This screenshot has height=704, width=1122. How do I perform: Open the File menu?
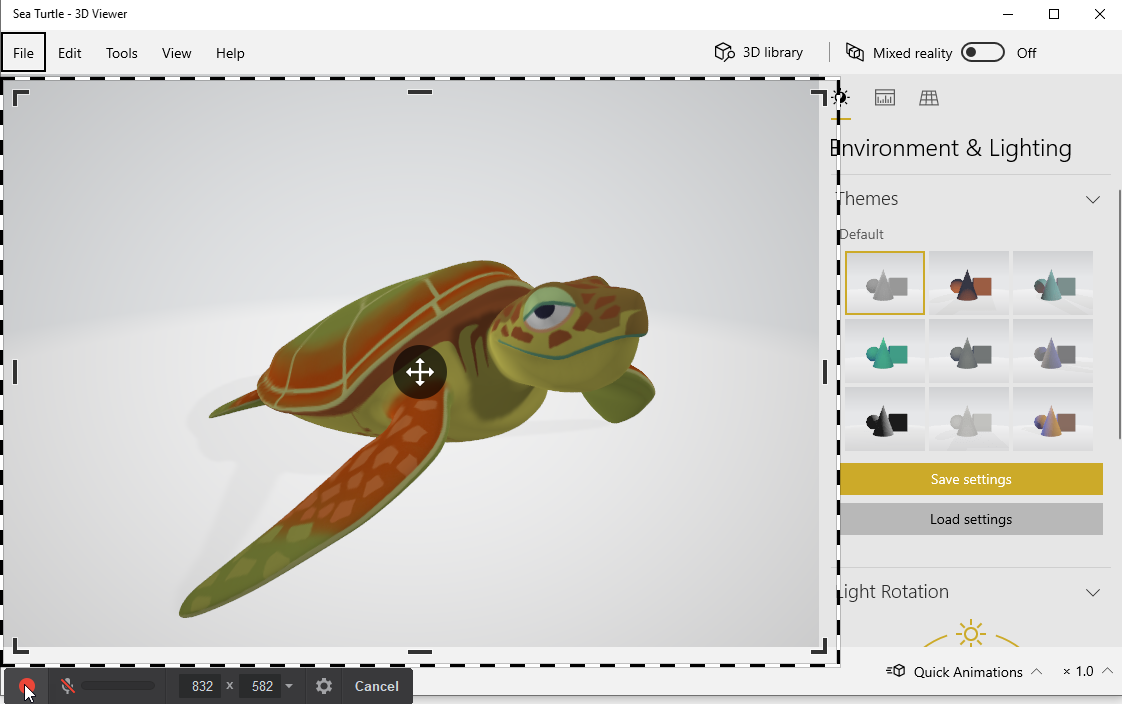pos(23,53)
